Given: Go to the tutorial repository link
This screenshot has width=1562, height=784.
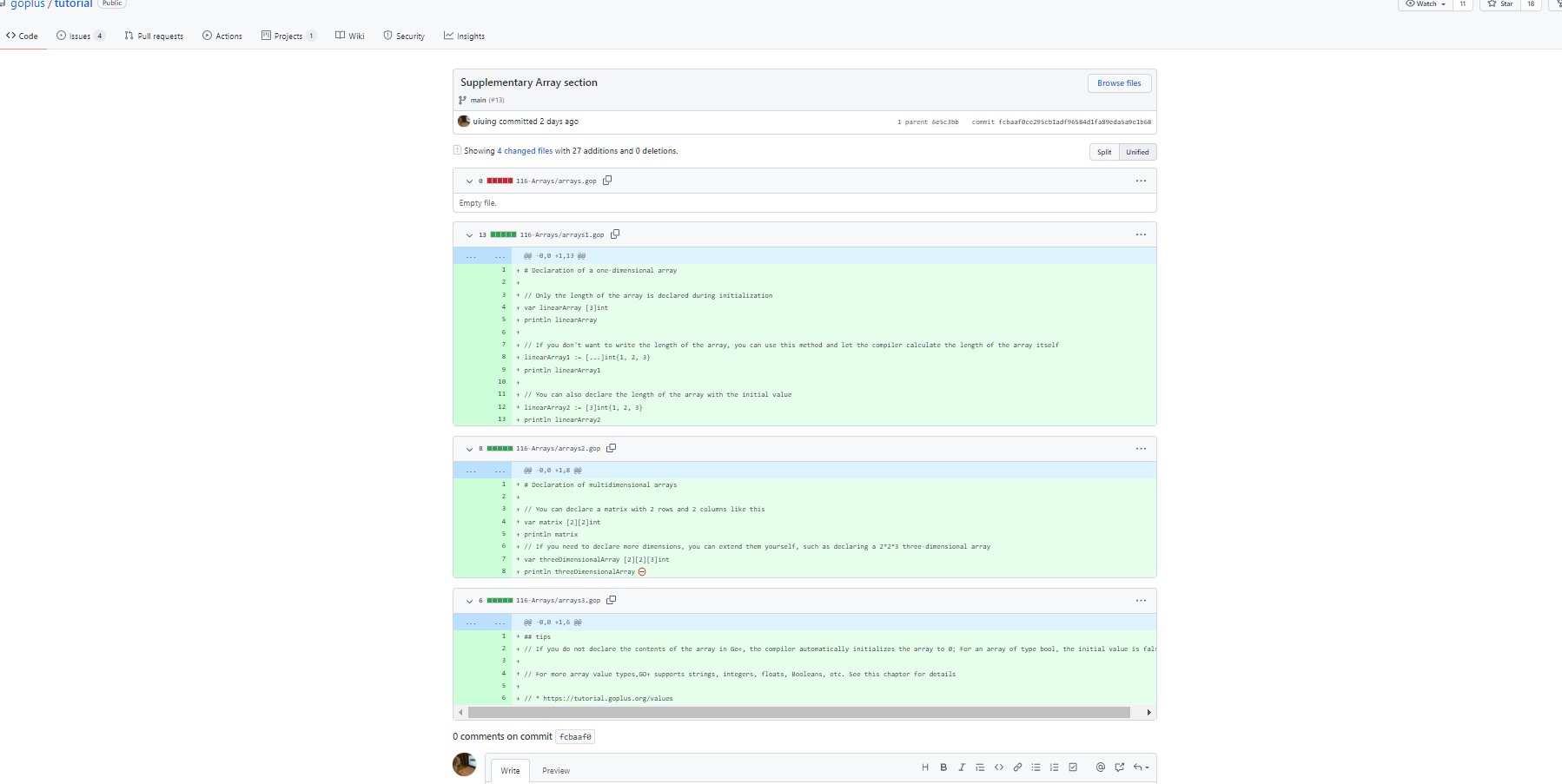Looking at the screenshot, I should pos(74,4).
